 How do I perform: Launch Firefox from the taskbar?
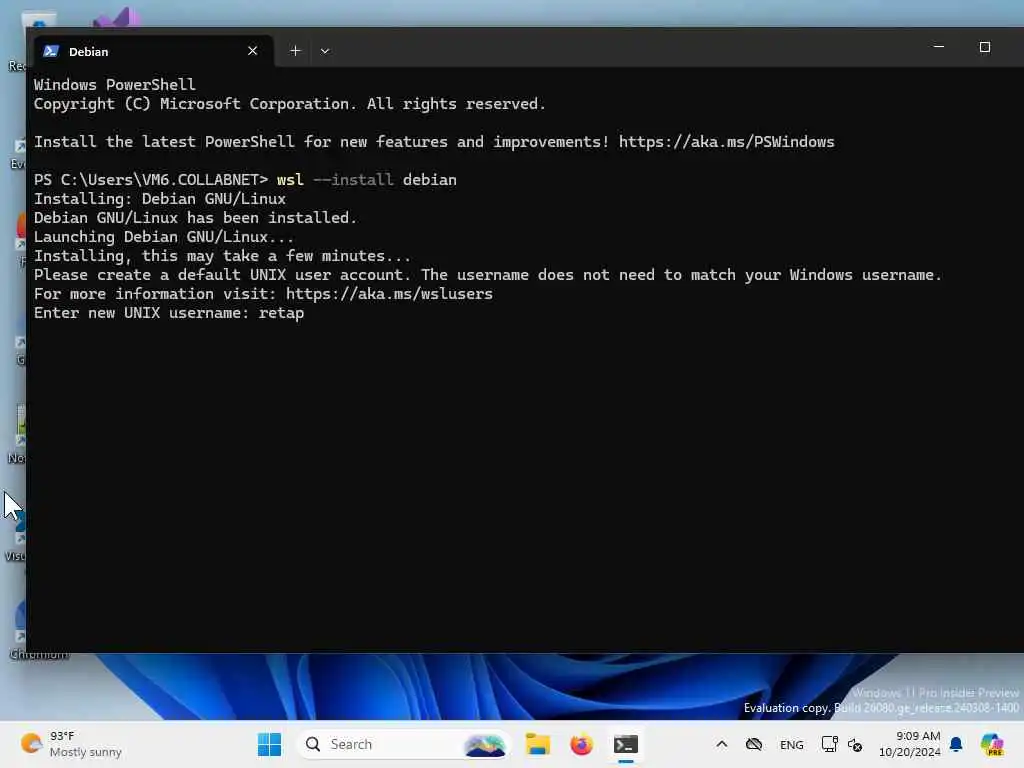581,744
